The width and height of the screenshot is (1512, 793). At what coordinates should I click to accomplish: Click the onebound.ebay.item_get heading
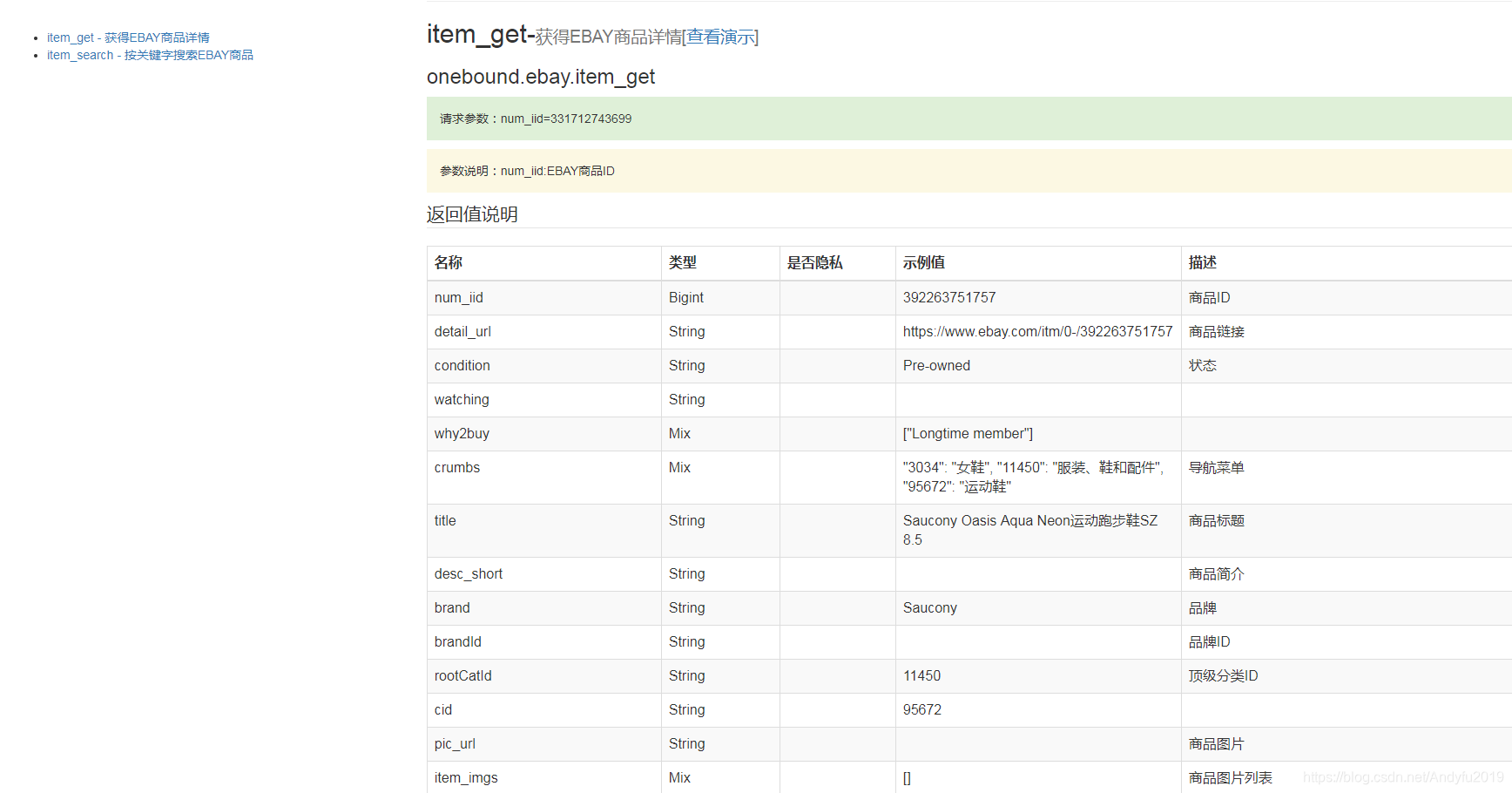pyautogui.click(x=541, y=77)
